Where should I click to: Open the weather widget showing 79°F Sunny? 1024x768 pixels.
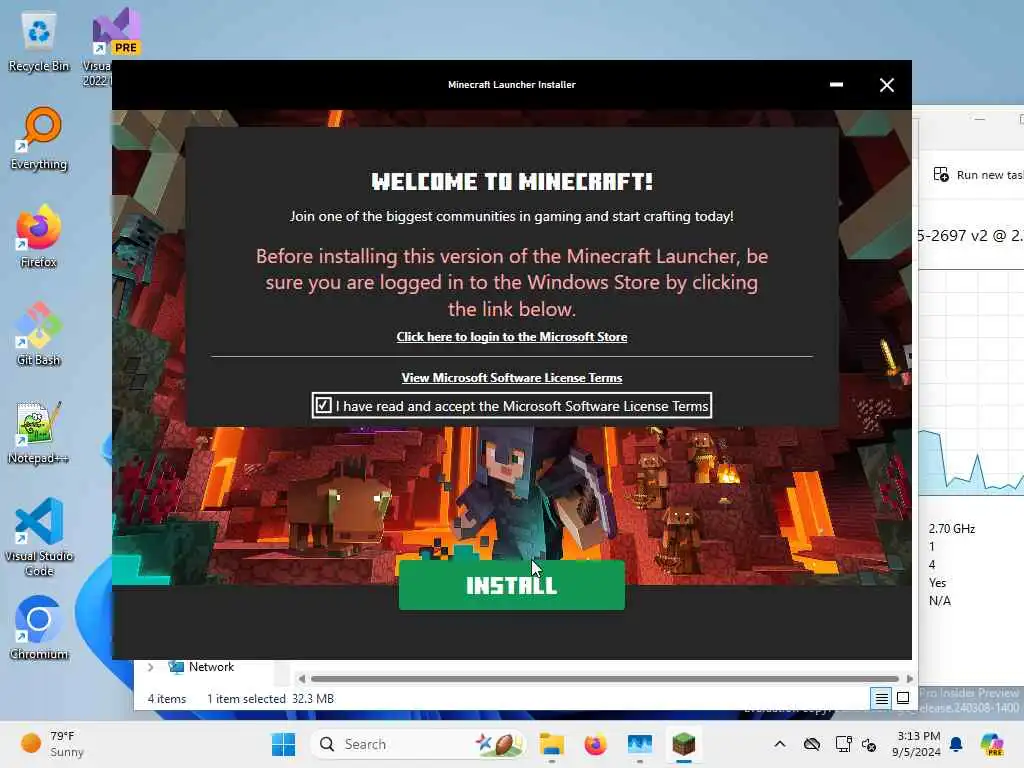pos(52,744)
